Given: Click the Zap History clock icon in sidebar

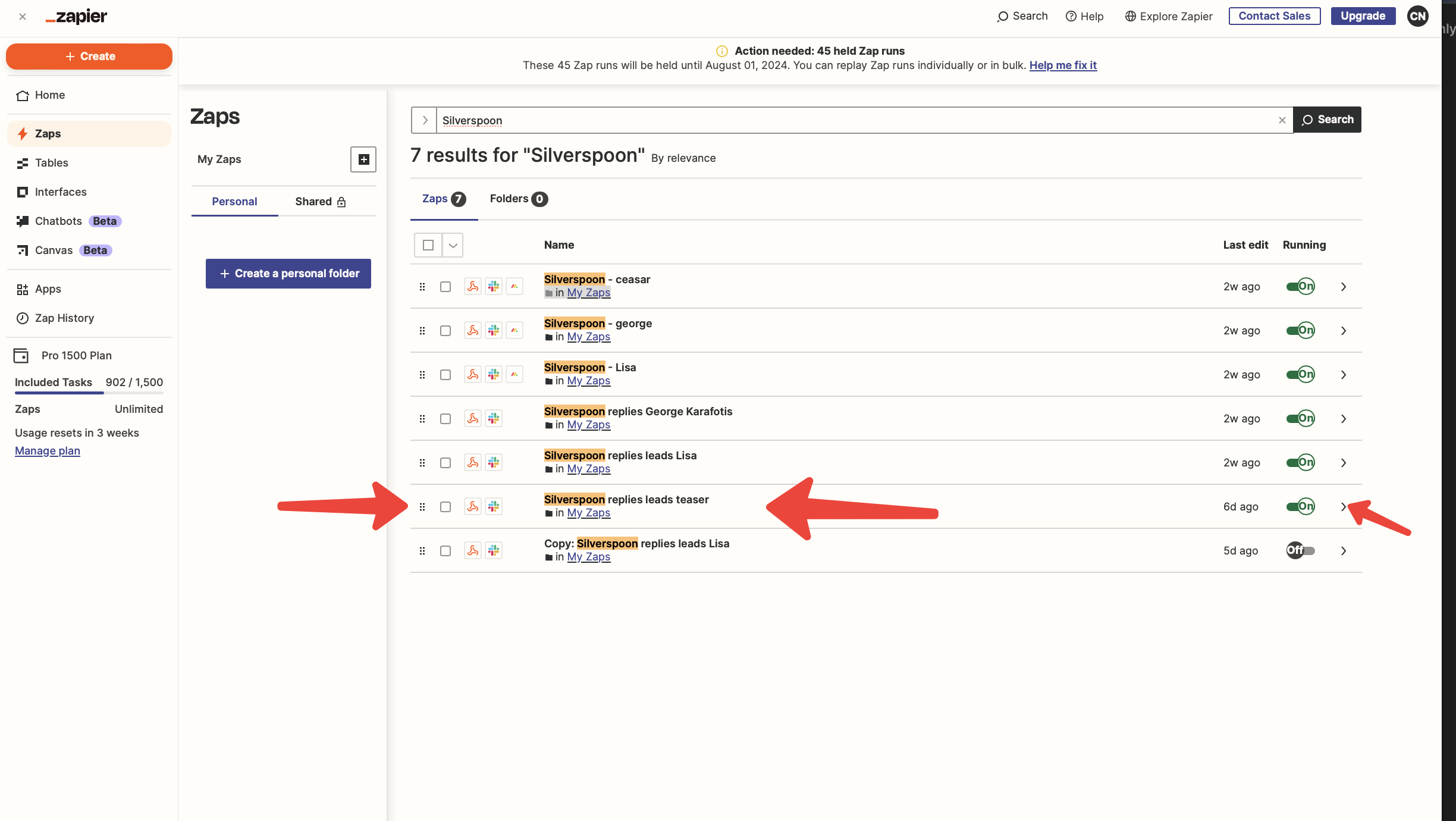Looking at the screenshot, I should 23,318.
